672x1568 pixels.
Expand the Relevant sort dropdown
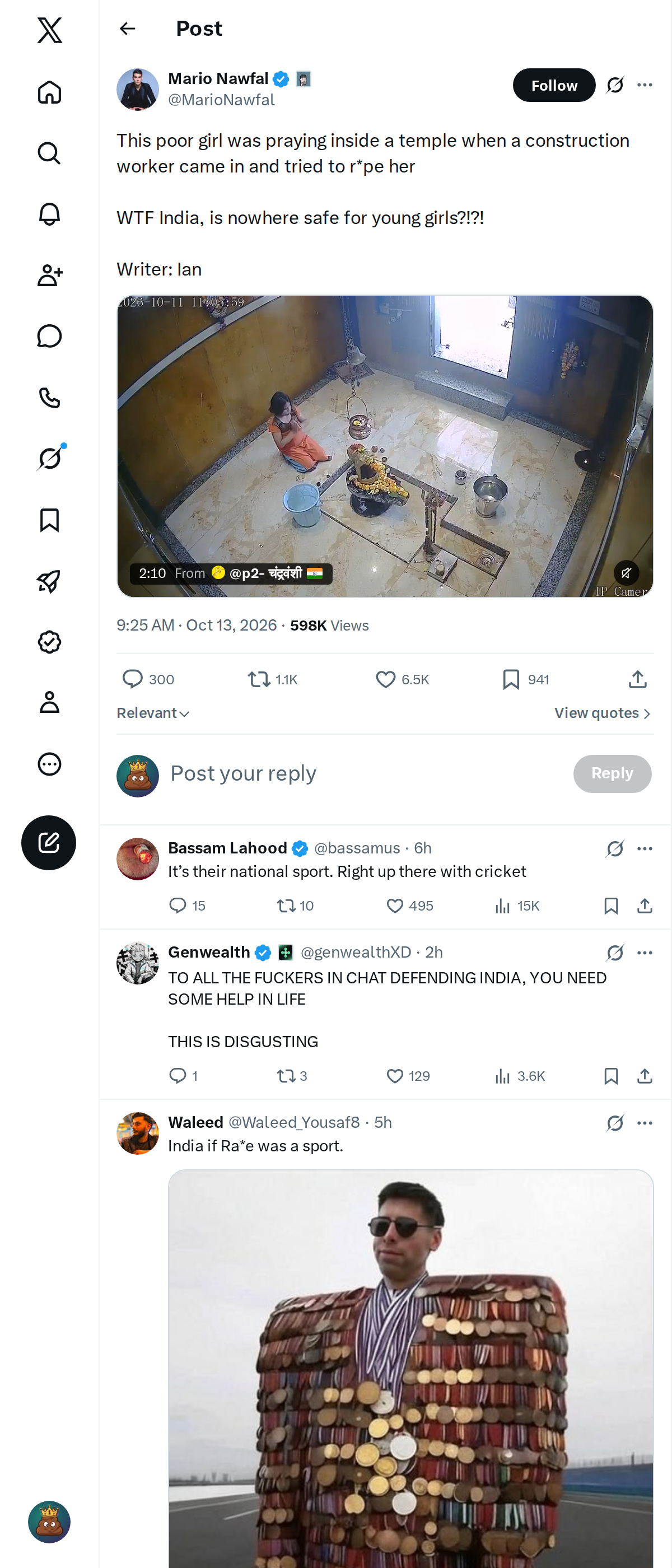pos(153,713)
